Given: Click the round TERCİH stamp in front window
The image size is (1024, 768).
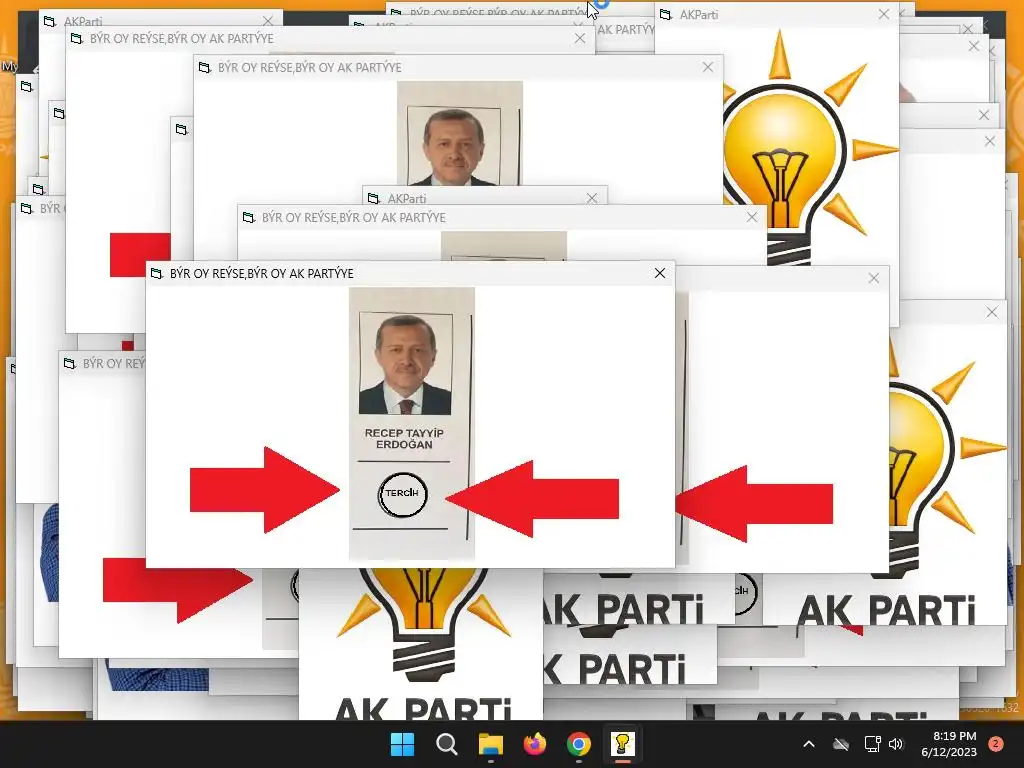Looking at the screenshot, I should pos(402,494).
